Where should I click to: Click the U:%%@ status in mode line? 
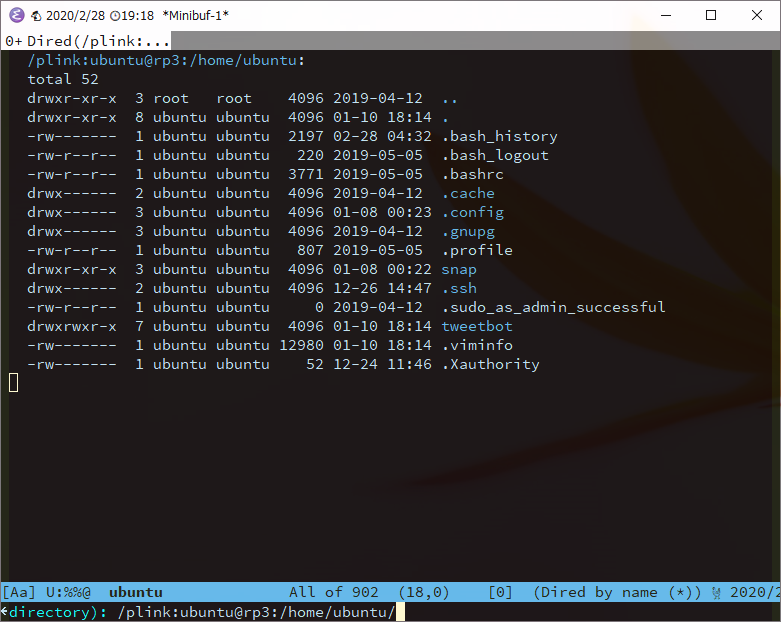pyautogui.click(x=68, y=592)
